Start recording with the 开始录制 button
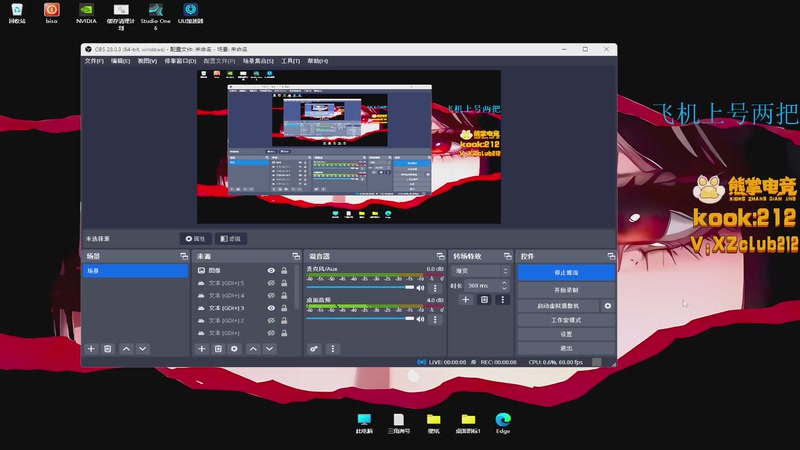 coord(566,290)
